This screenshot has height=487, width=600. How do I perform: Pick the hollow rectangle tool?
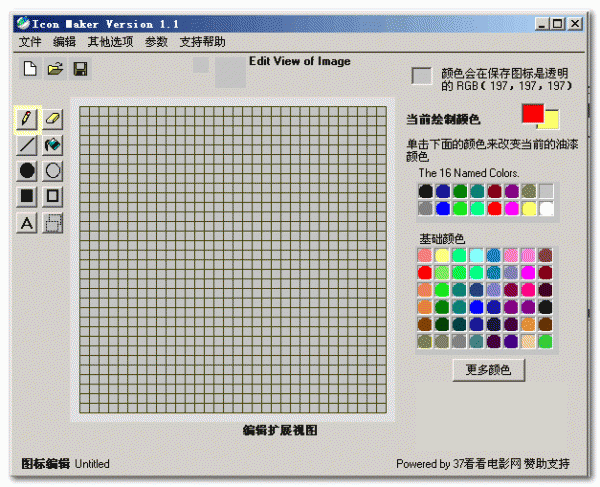[x=52, y=196]
